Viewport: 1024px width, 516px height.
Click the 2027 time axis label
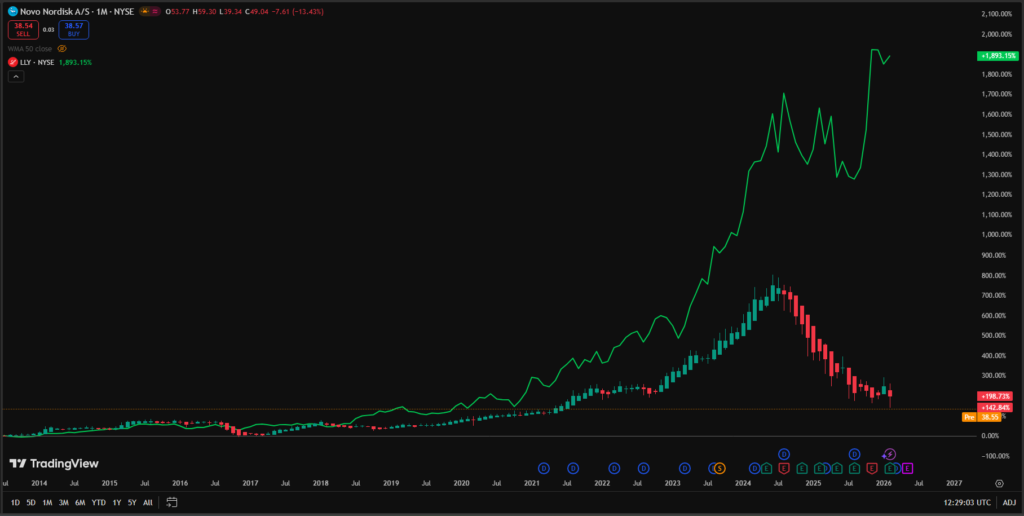(x=954, y=483)
